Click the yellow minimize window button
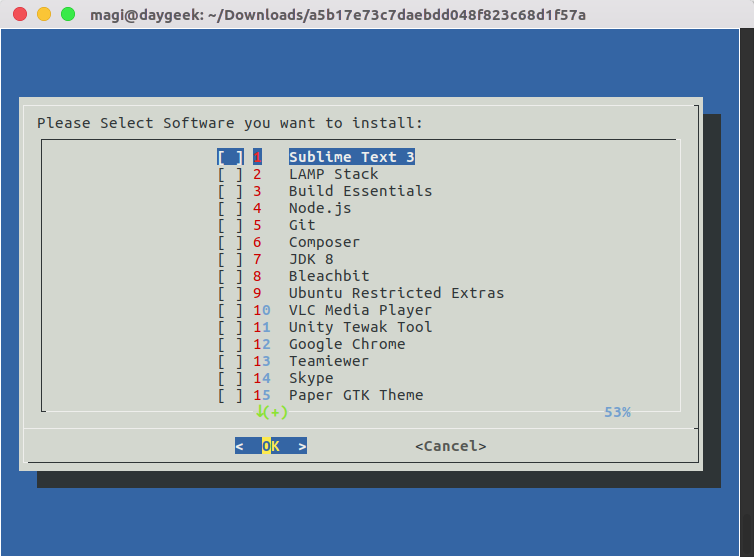The width and height of the screenshot is (754, 557). point(44,14)
